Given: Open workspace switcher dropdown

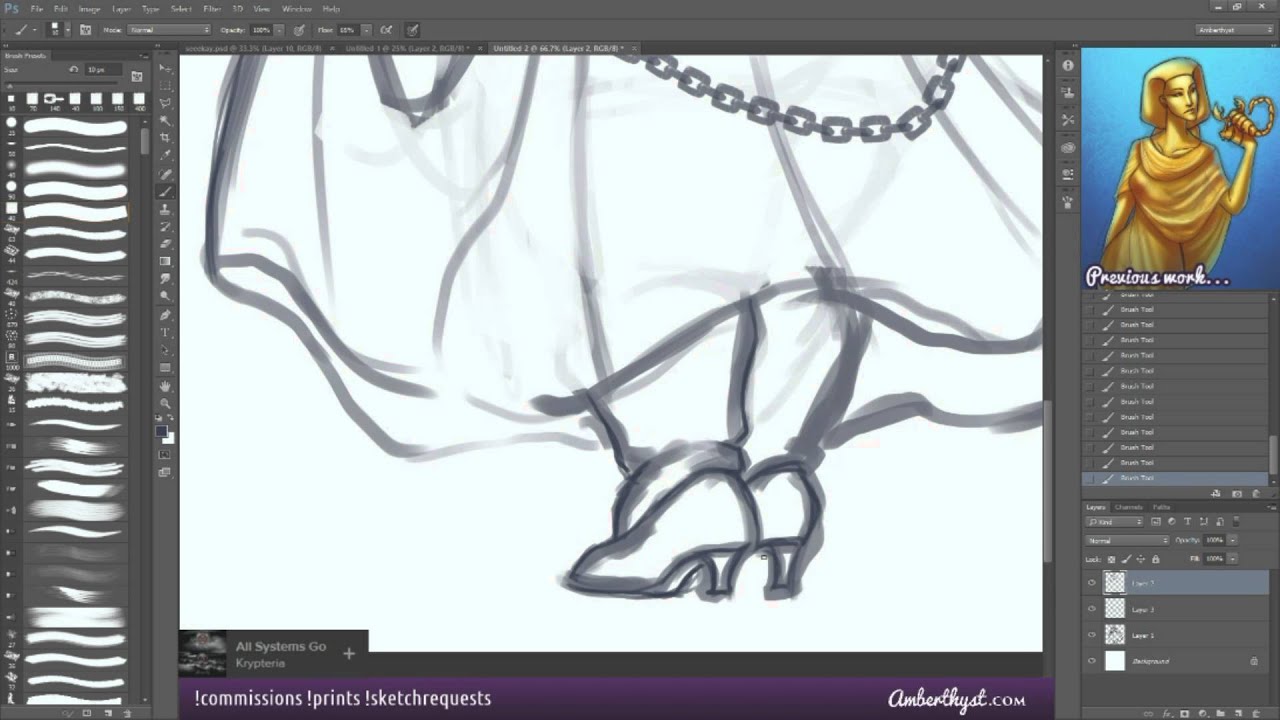Looking at the screenshot, I should click(1235, 30).
